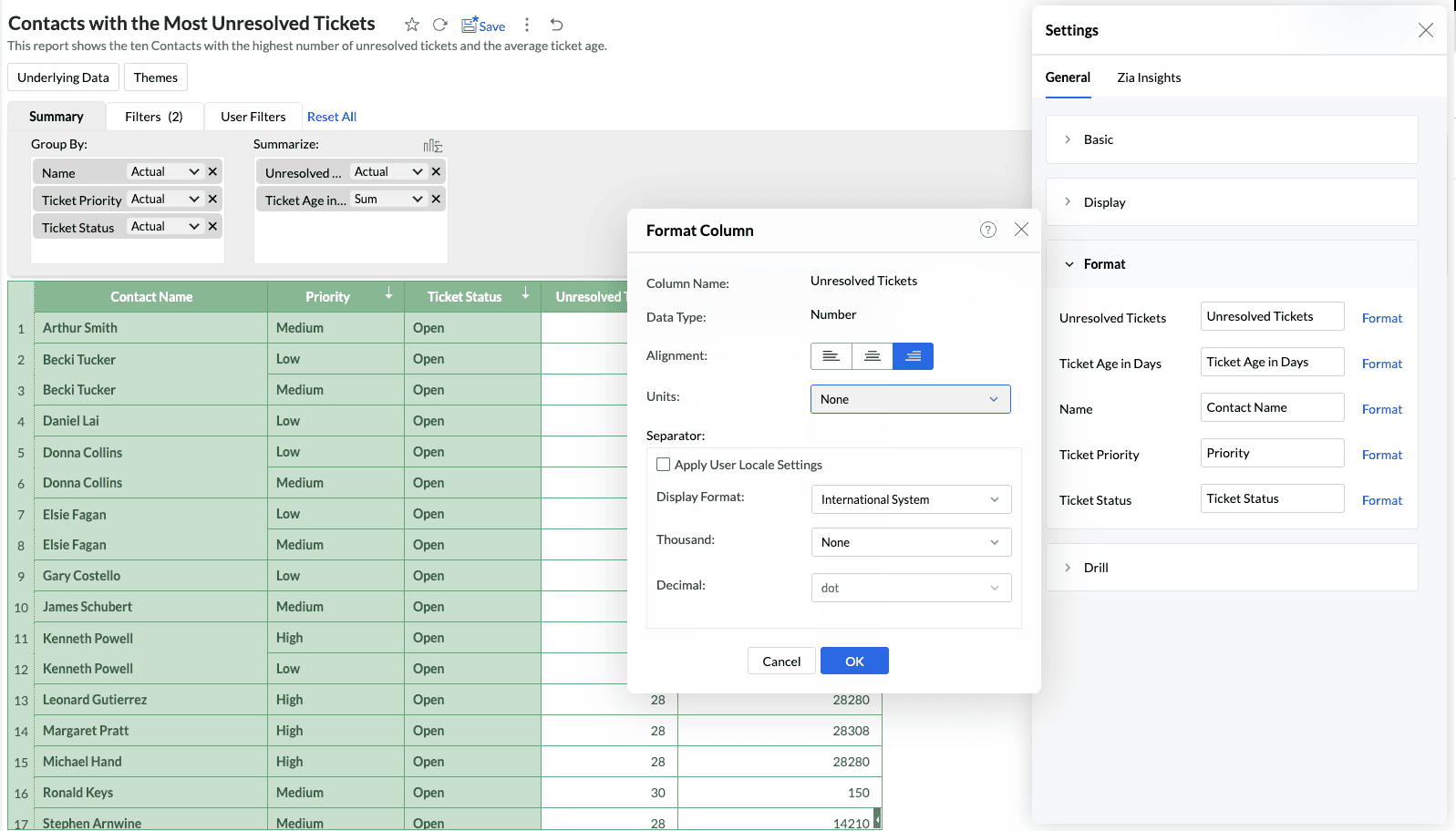Click the Reset All link
1456x831 pixels.
[x=332, y=117]
